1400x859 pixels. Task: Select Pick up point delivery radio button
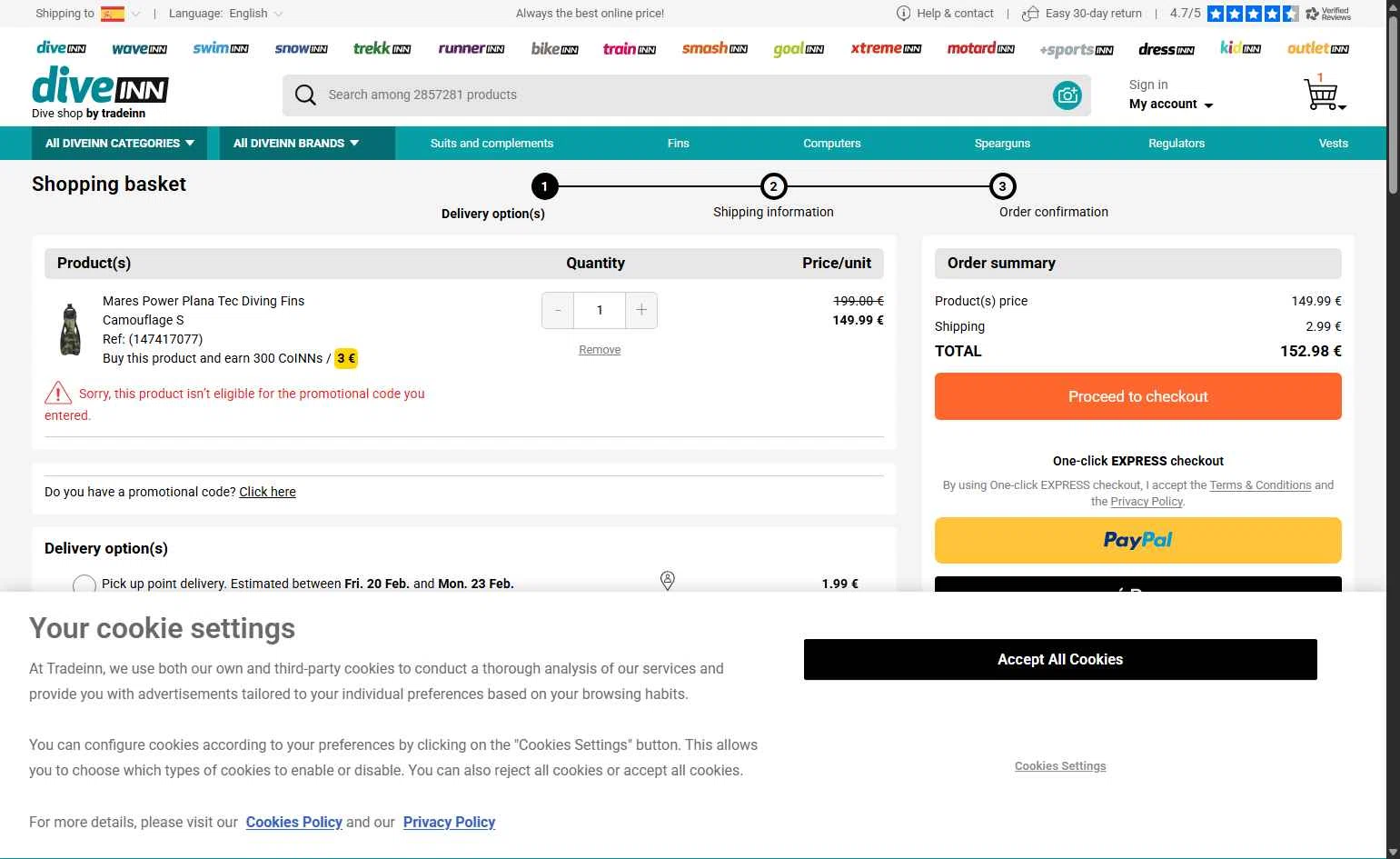point(84,584)
